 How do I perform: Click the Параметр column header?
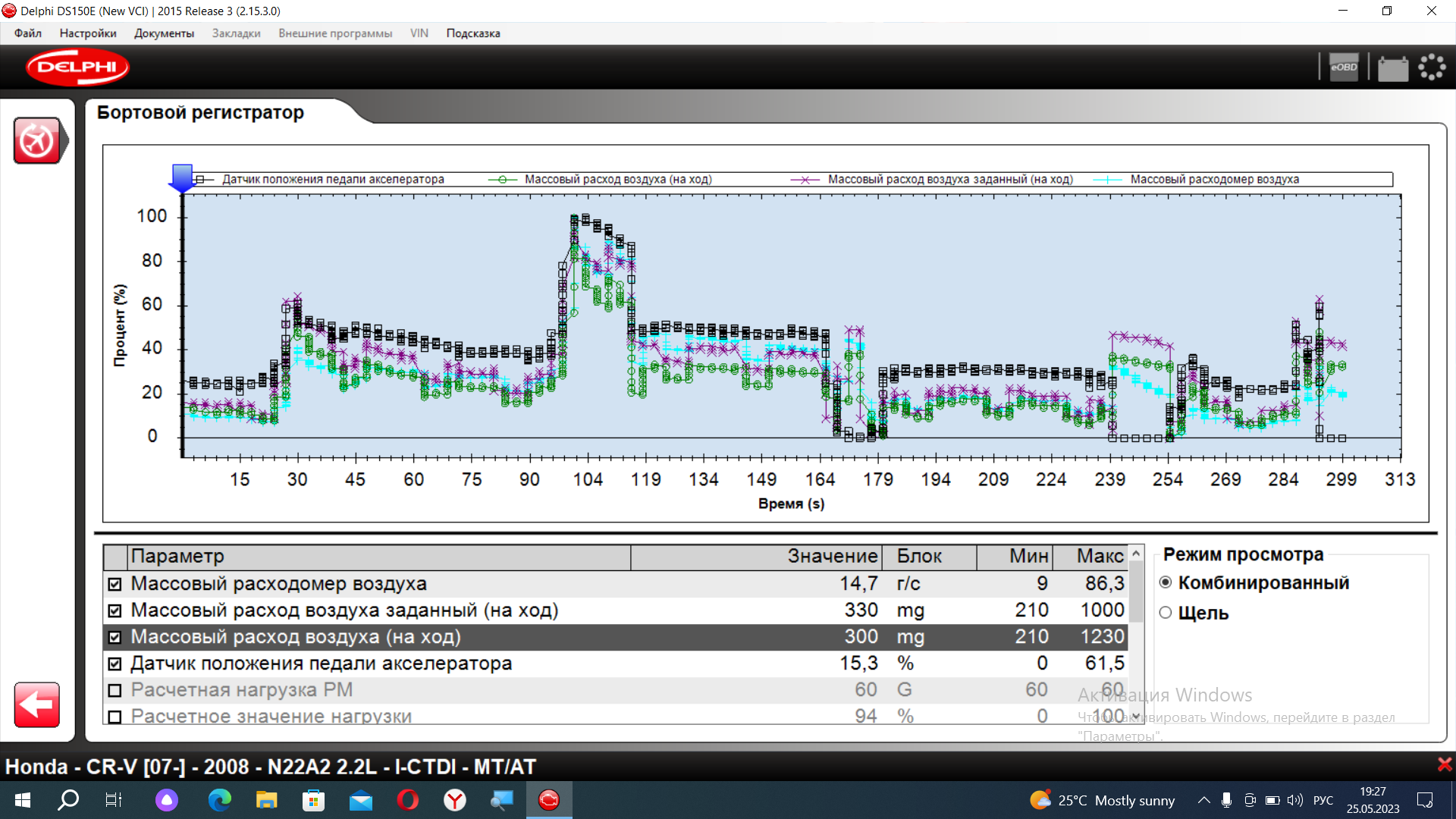pyautogui.click(x=379, y=557)
